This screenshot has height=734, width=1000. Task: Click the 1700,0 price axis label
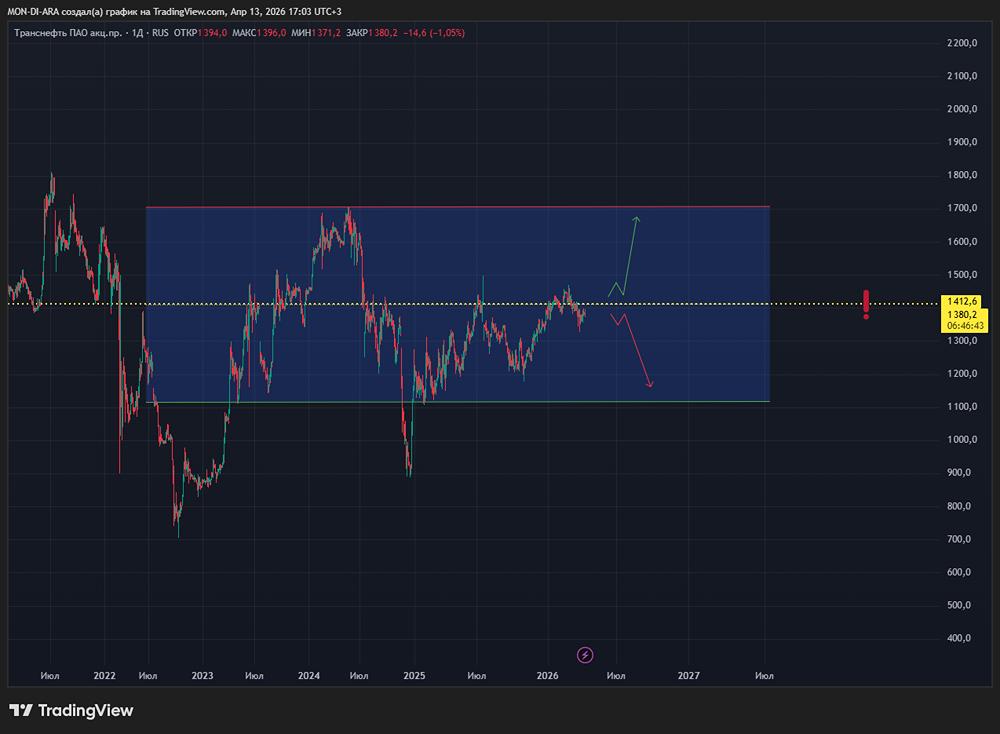[x=962, y=209]
